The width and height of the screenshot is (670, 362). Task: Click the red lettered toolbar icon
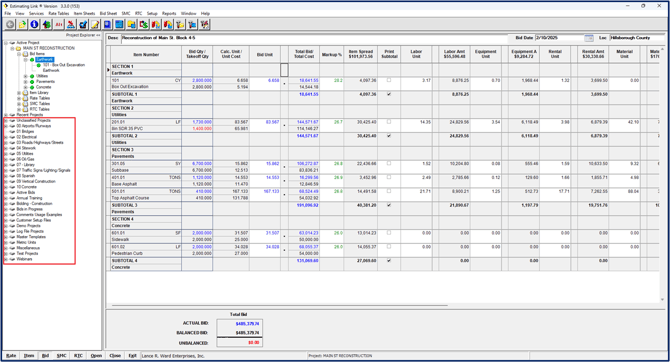[x=59, y=24]
